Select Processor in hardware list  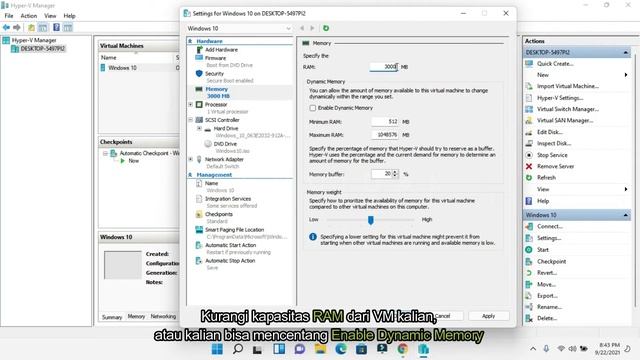click(x=216, y=104)
